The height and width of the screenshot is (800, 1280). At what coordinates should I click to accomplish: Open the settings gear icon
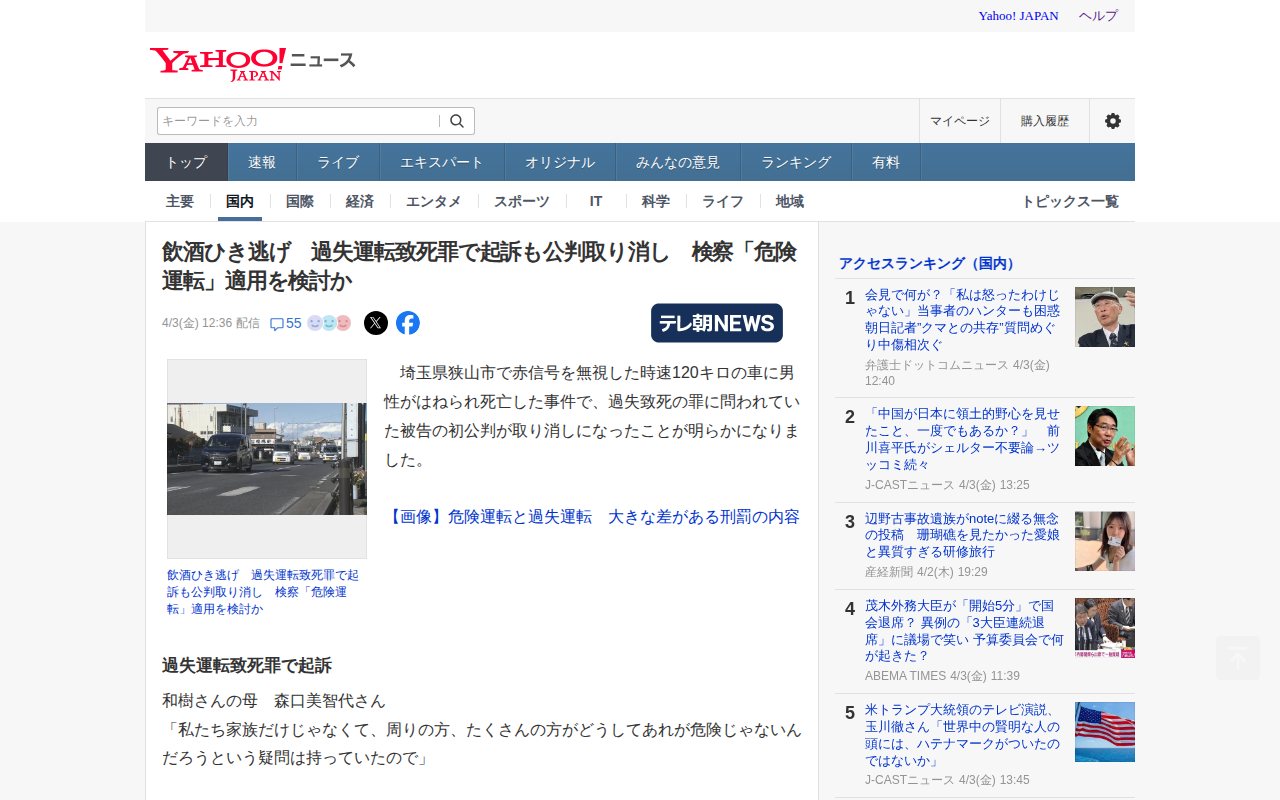click(x=1112, y=121)
